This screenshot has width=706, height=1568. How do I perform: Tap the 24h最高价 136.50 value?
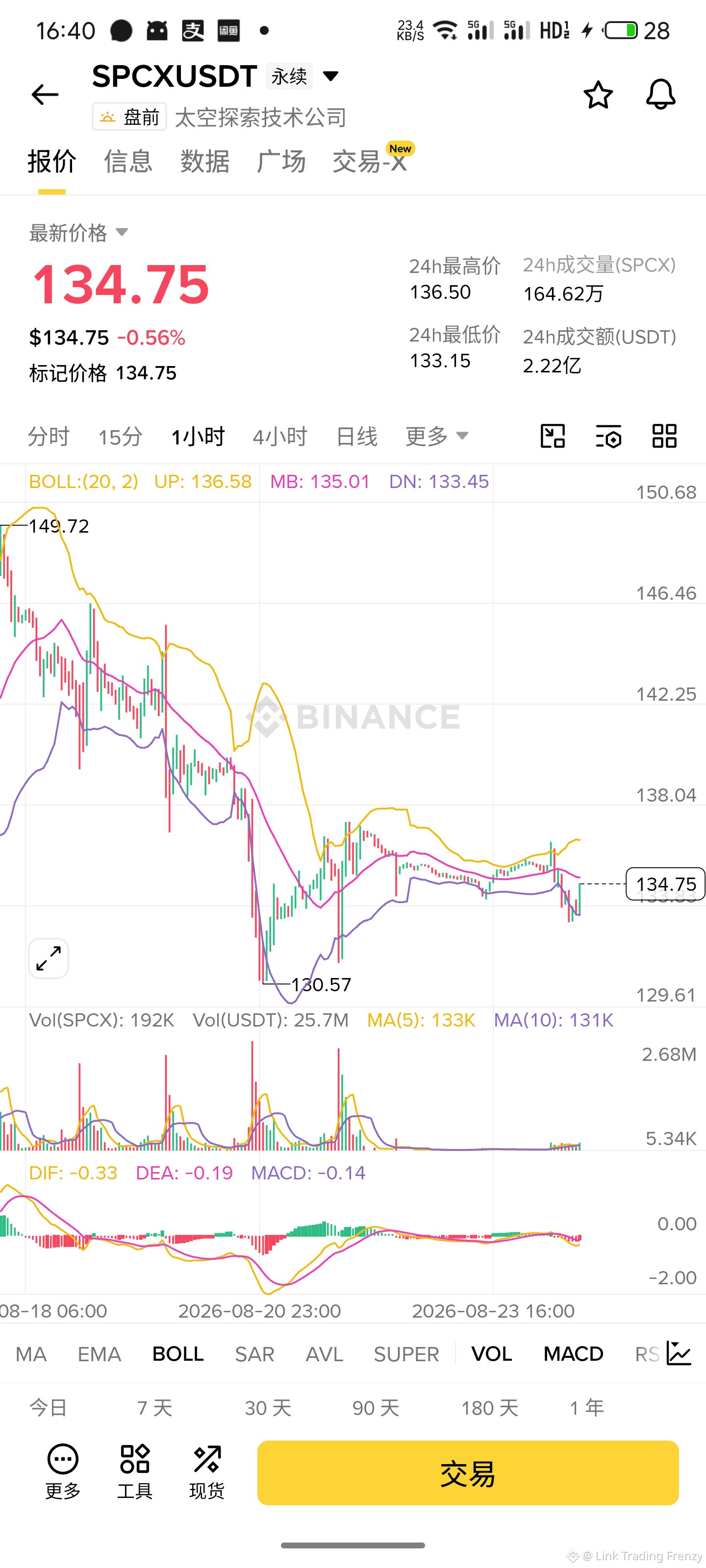(440, 292)
